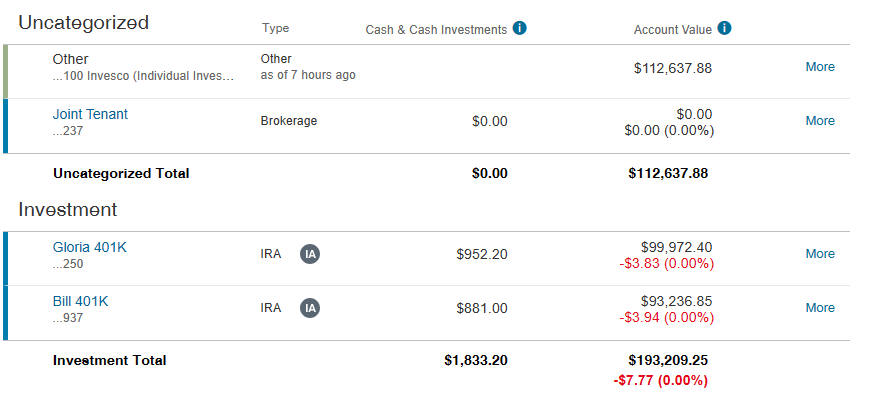The image size is (869, 403).
Task: Click the IA badge on Gloria 401K row
Action: coord(310,254)
